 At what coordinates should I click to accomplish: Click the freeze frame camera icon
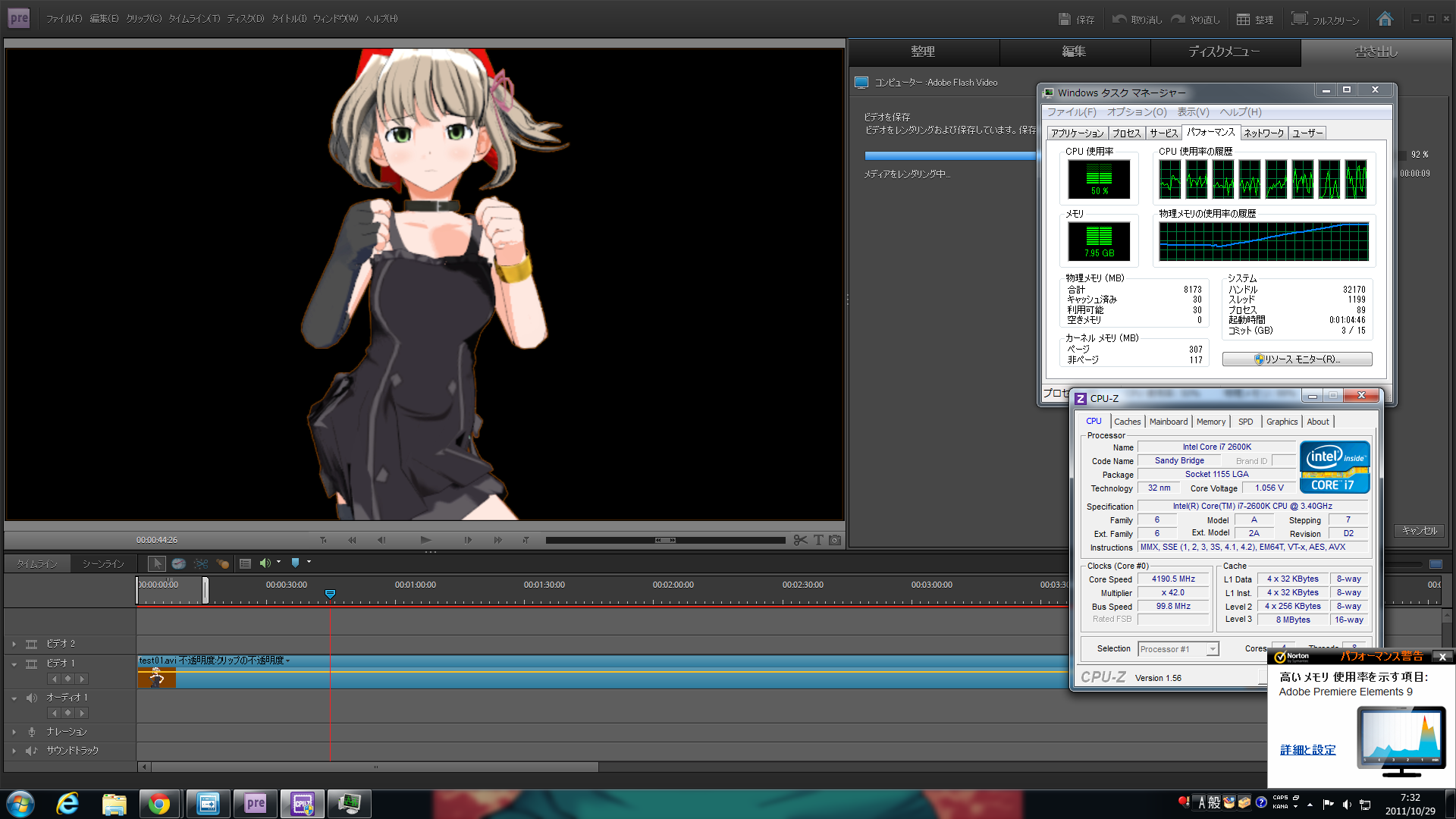(x=835, y=540)
